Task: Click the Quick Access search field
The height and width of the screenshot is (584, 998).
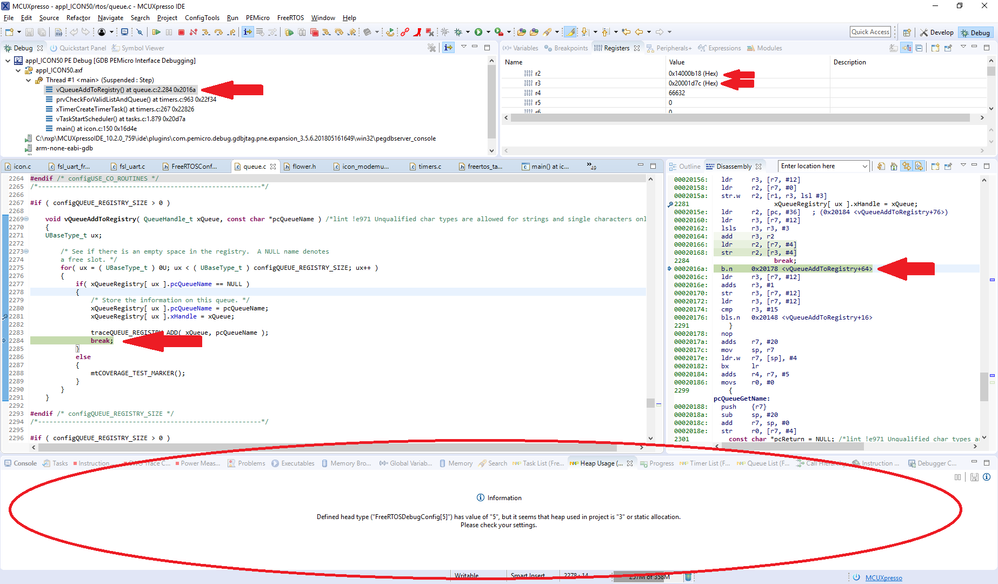Action: point(870,32)
